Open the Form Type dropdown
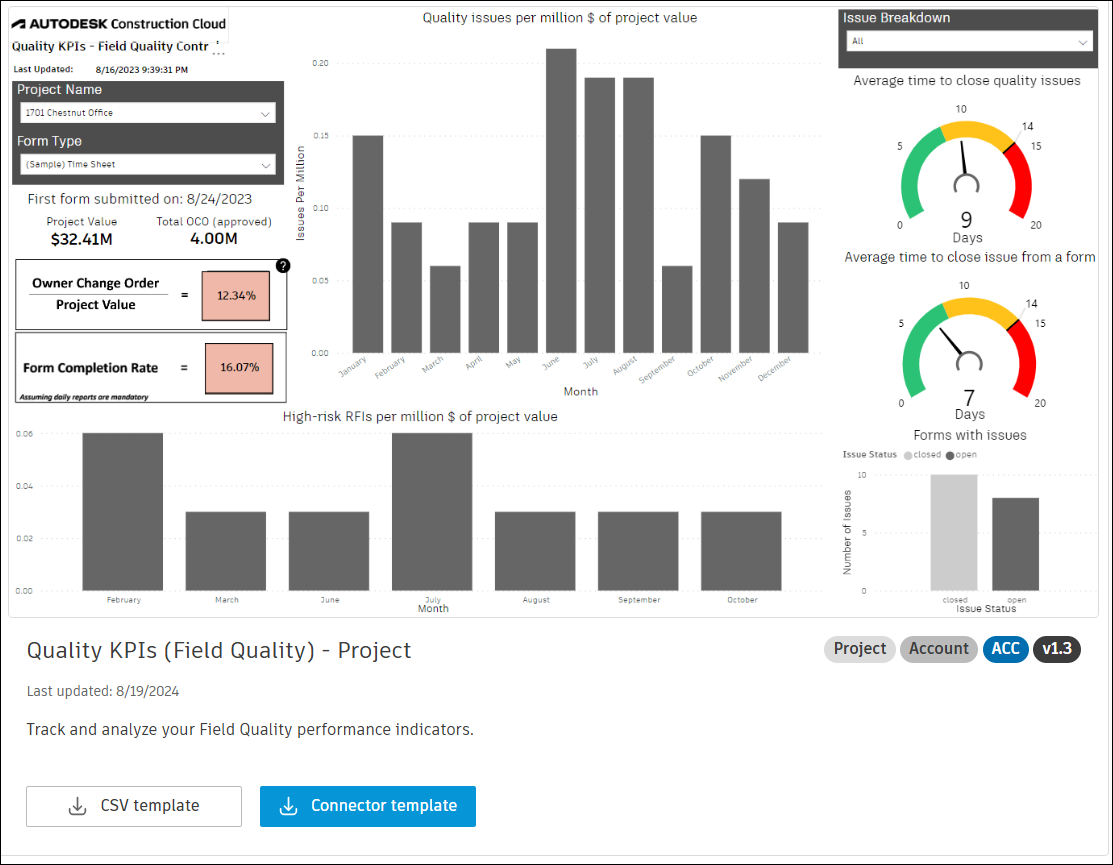Viewport: 1113px width, 865px height. 148,165
